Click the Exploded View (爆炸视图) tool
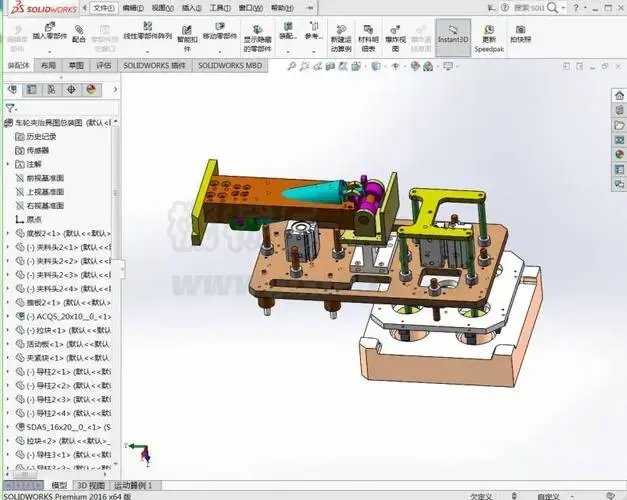The width and height of the screenshot is (627, 500). coord(395,39)
